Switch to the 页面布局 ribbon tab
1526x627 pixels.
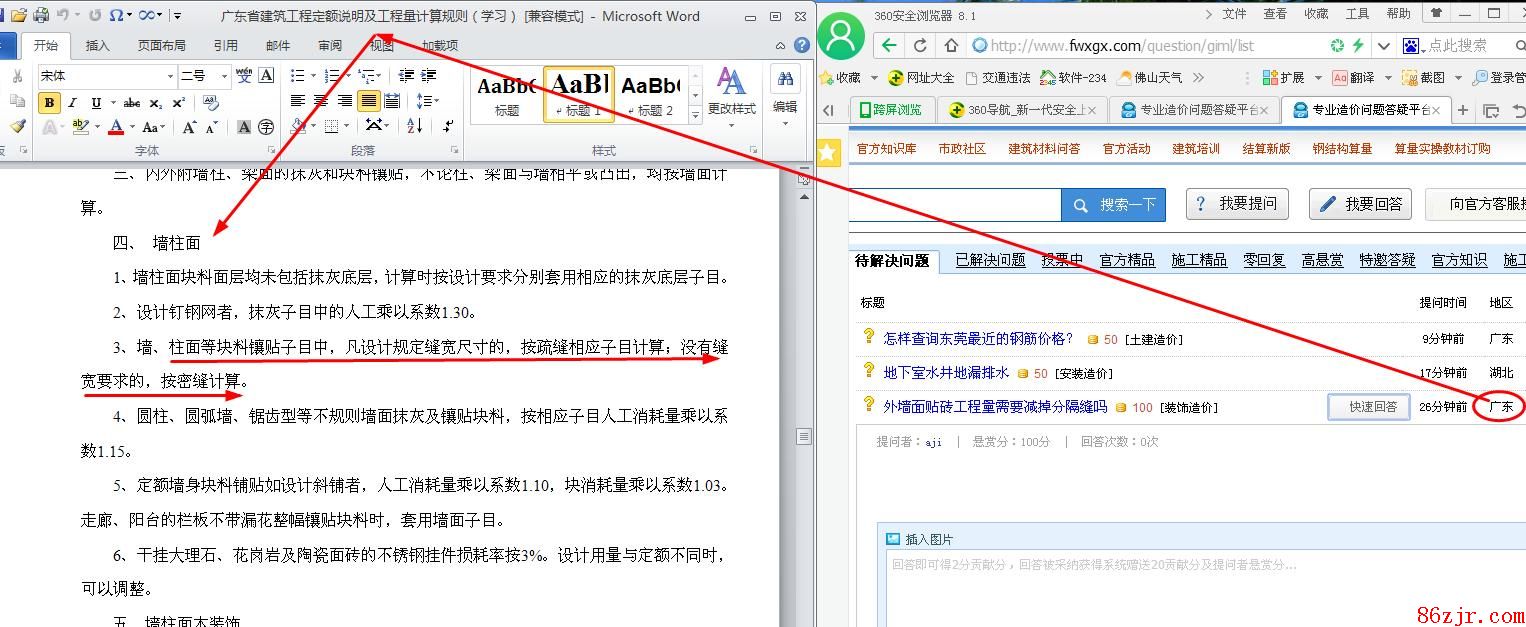click(161, 45)
